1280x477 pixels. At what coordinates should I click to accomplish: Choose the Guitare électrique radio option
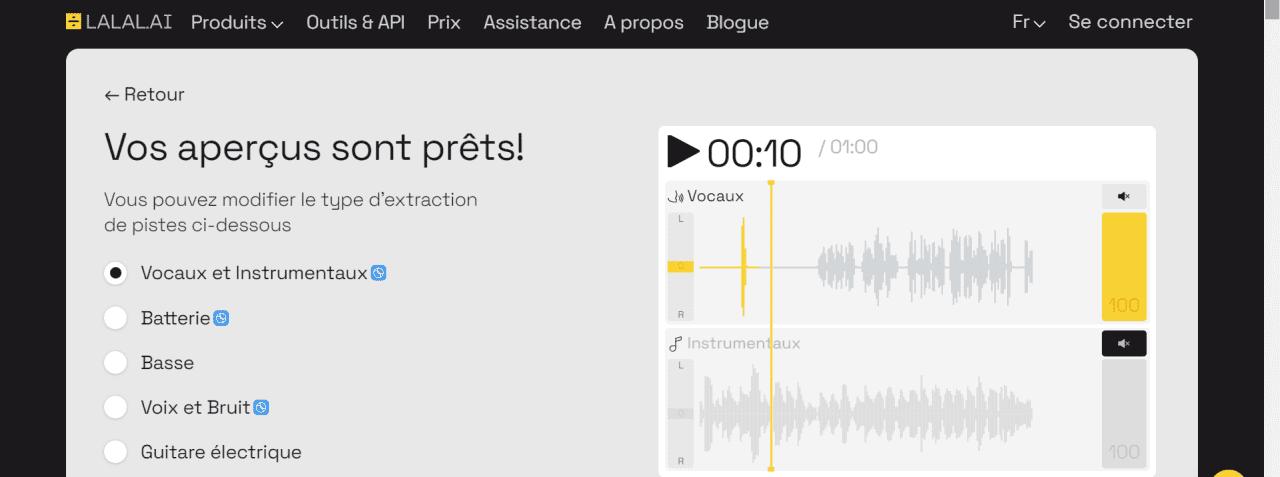click(116, 452)
